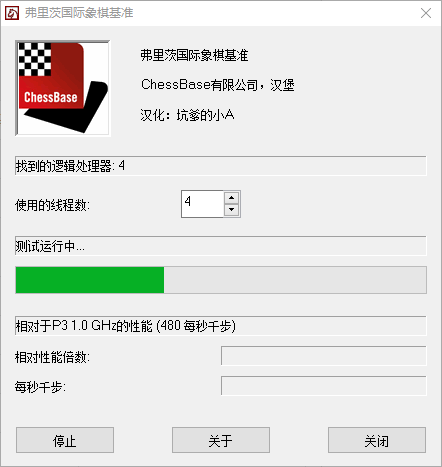Click the ChessBase logo image
The height and width of the screenshot is (467, 442).
63,88
